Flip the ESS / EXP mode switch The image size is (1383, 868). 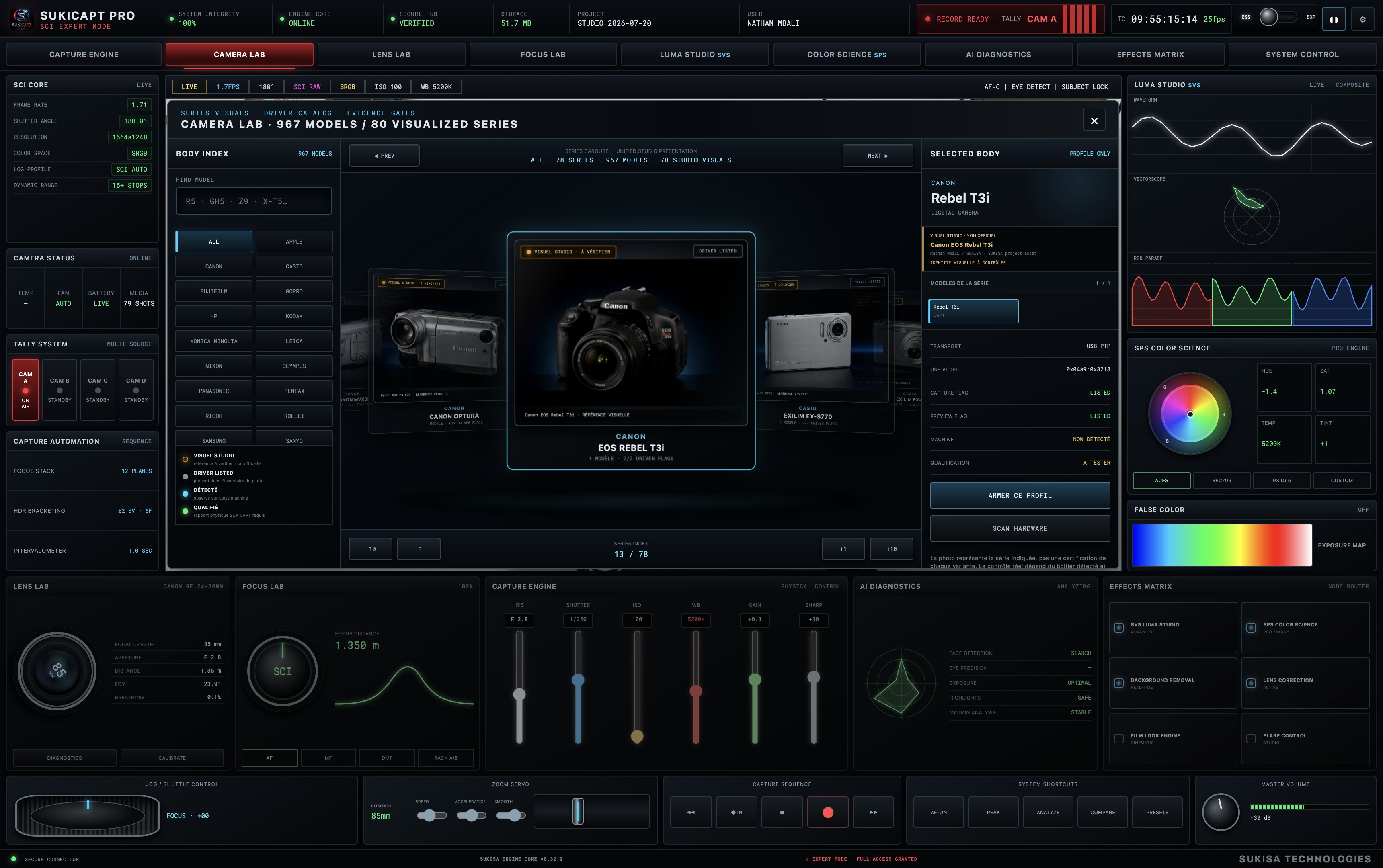tap(1278, 17)
